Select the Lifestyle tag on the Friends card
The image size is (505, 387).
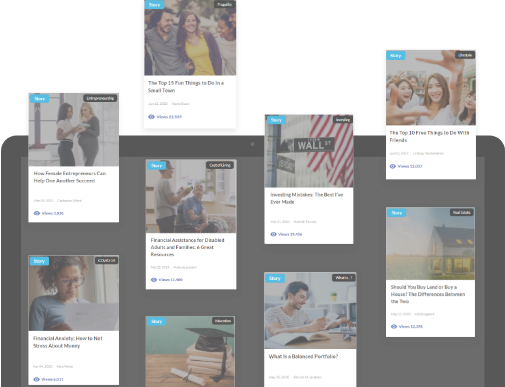(465, 55)
